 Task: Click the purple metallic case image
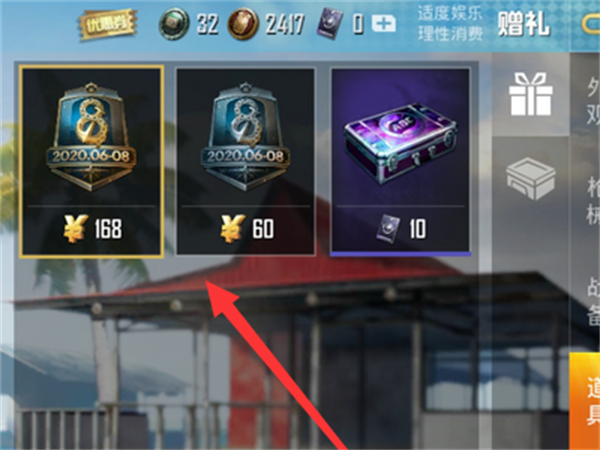[400, 143]
